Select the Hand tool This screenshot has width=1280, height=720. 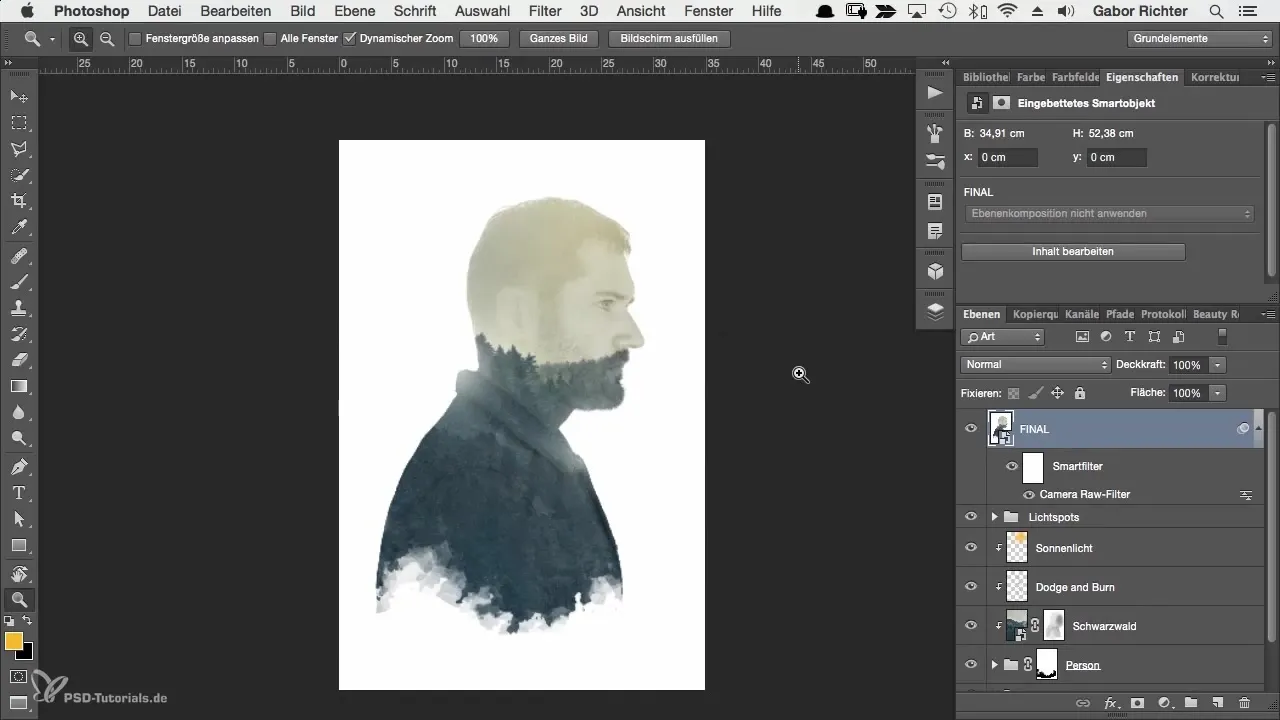[19, 574]
